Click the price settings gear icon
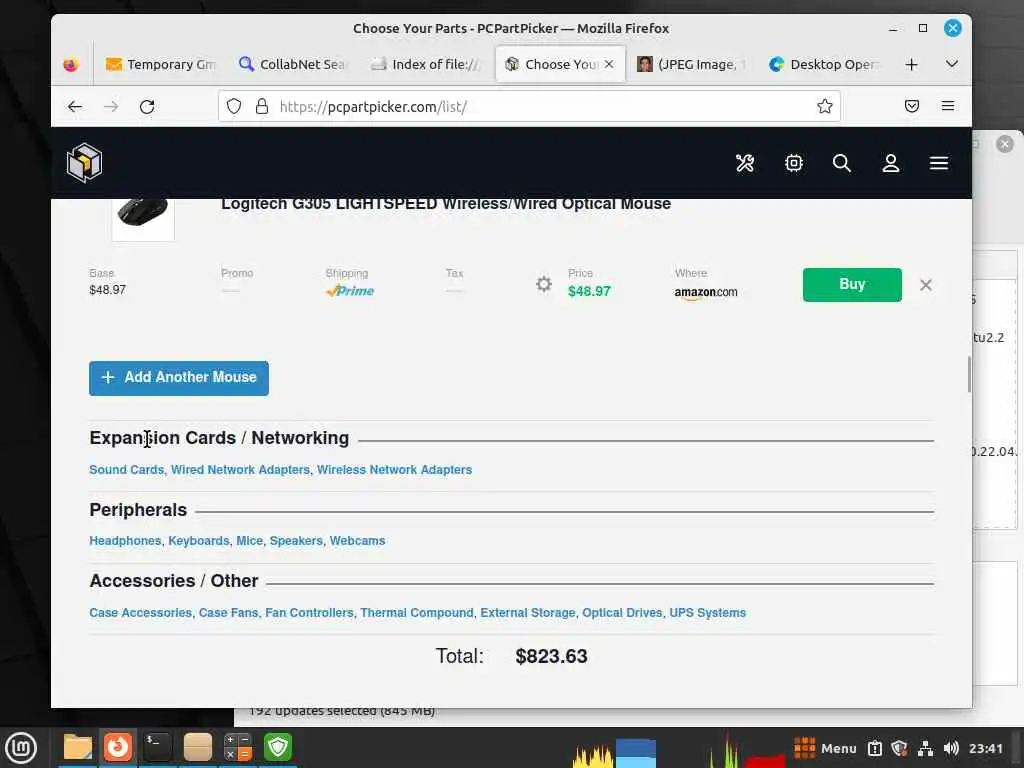 (x=543, y=284)
